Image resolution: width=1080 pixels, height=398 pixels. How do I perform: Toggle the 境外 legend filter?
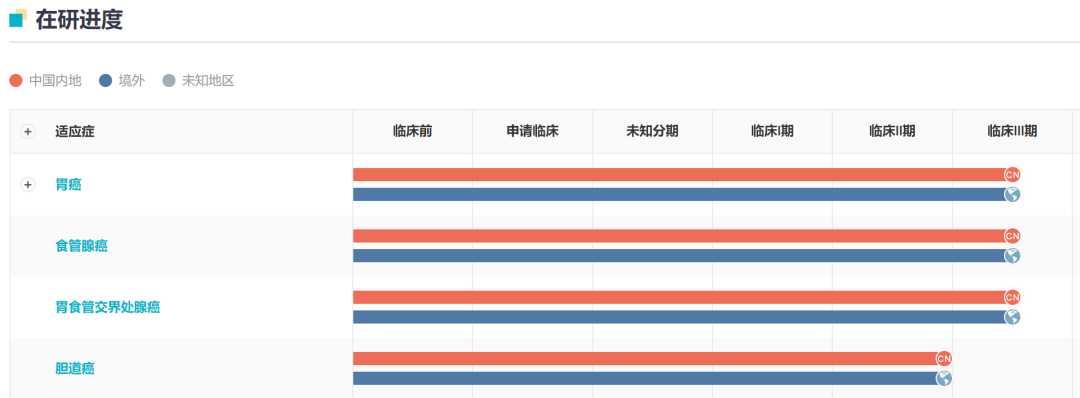(x=122, y=81)
